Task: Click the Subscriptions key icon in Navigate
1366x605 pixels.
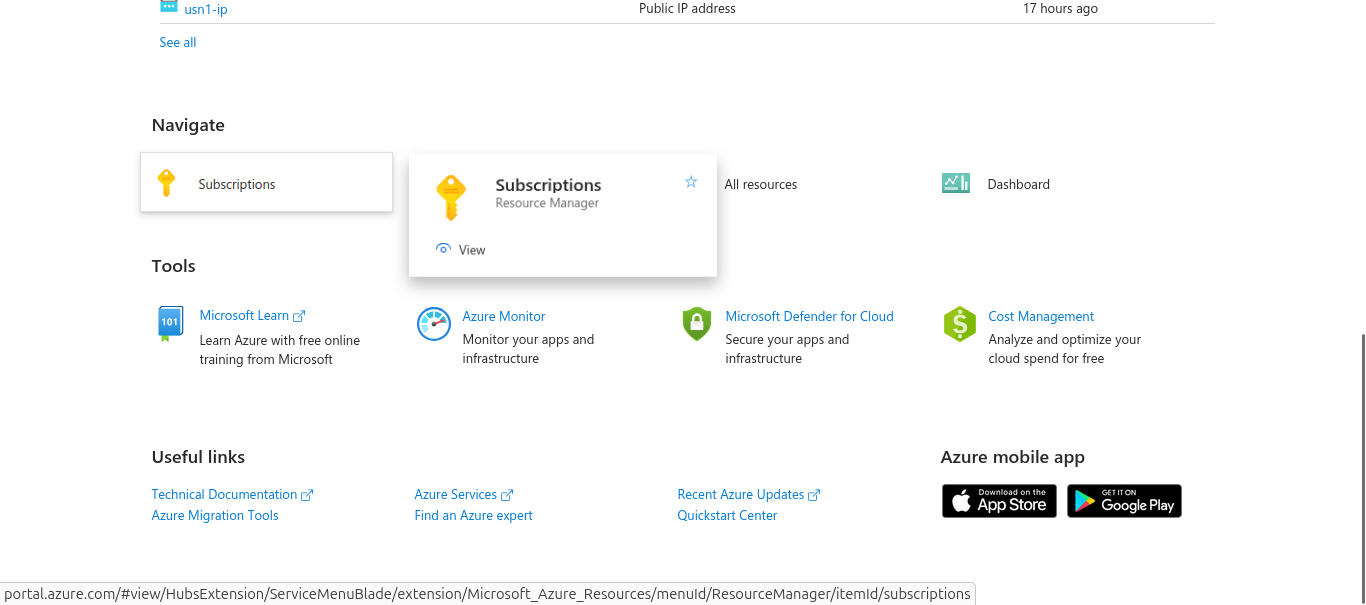Action: (x=167, y=183)
